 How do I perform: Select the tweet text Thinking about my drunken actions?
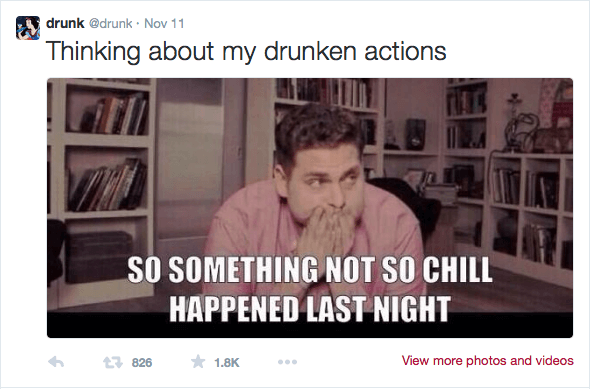246,51
